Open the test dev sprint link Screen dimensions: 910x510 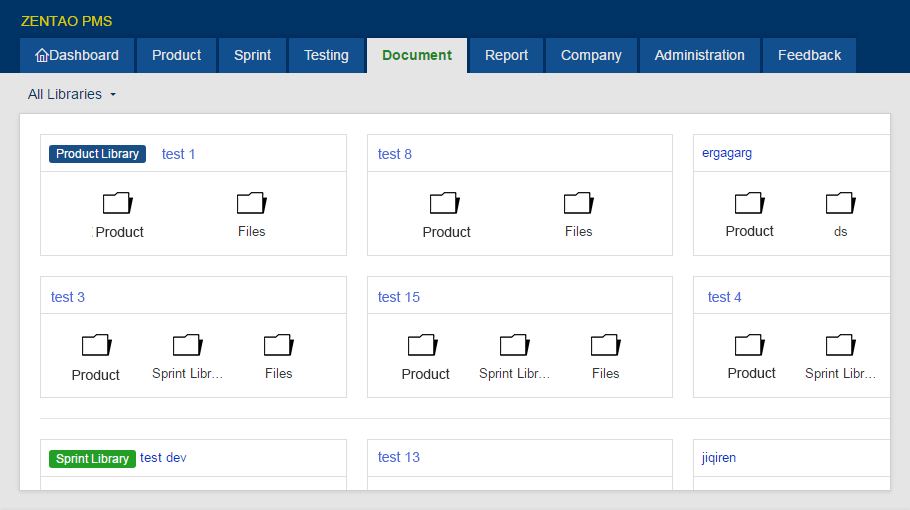163,458
